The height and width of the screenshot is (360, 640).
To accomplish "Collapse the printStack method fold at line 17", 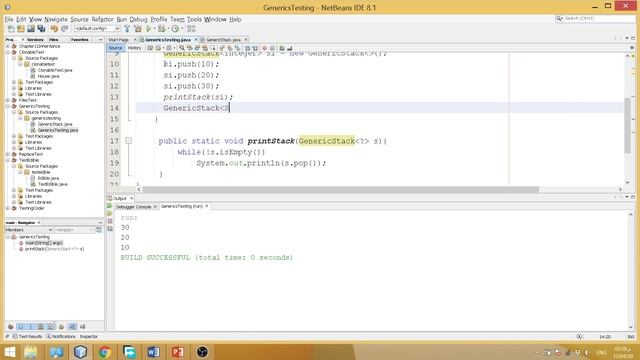I will click(129, 141).
